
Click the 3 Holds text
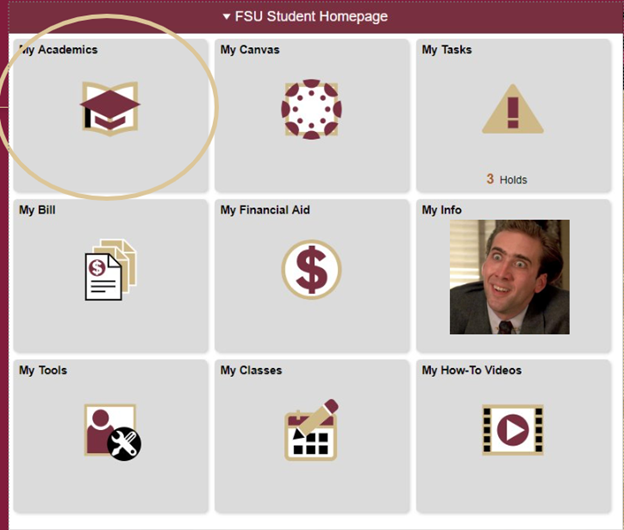(507, 179)
